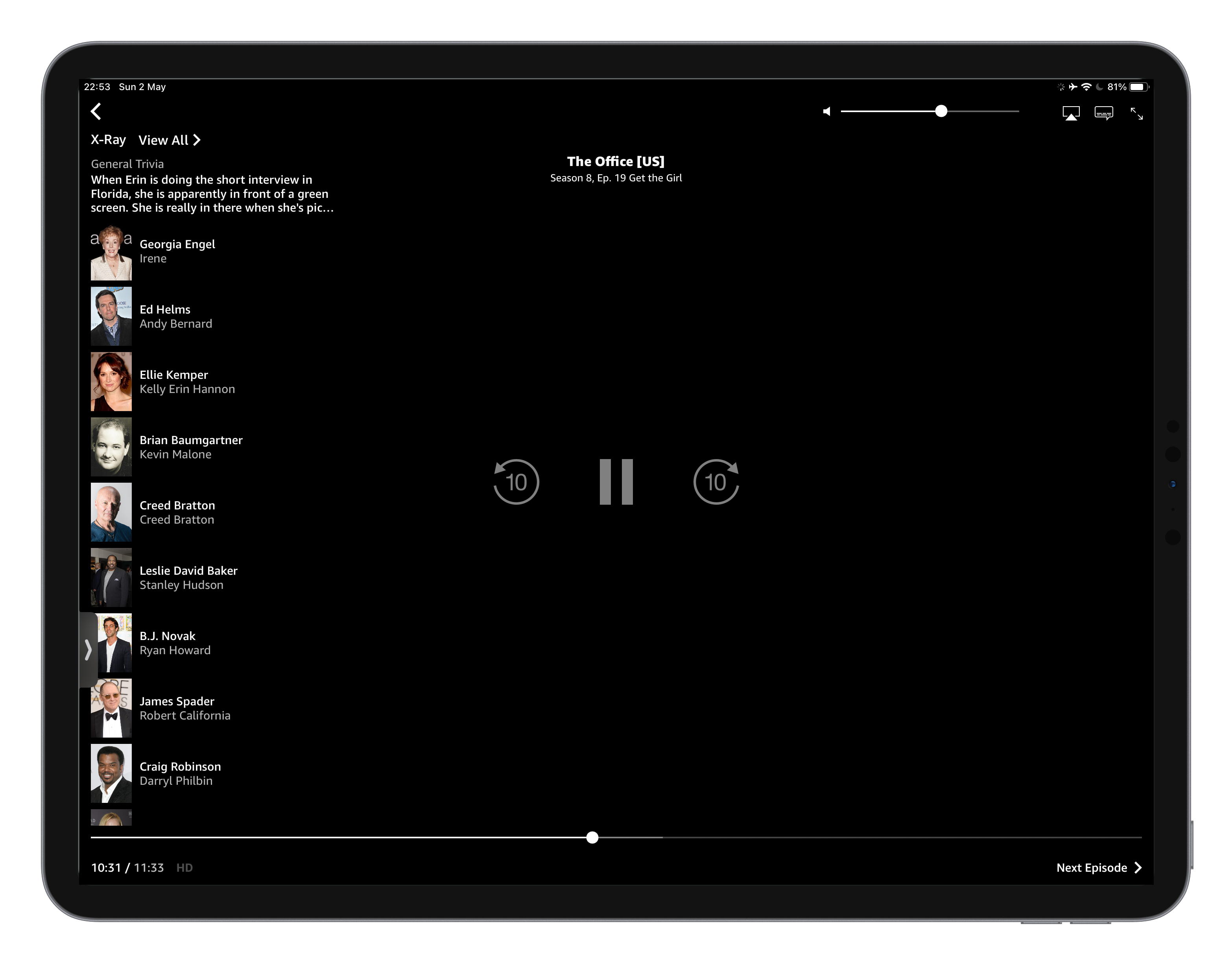Image resolution: width=1232 pixels, height=963 pixels.
Task: Open the General Trivia entry about Erin
Action: click(212, 186)
